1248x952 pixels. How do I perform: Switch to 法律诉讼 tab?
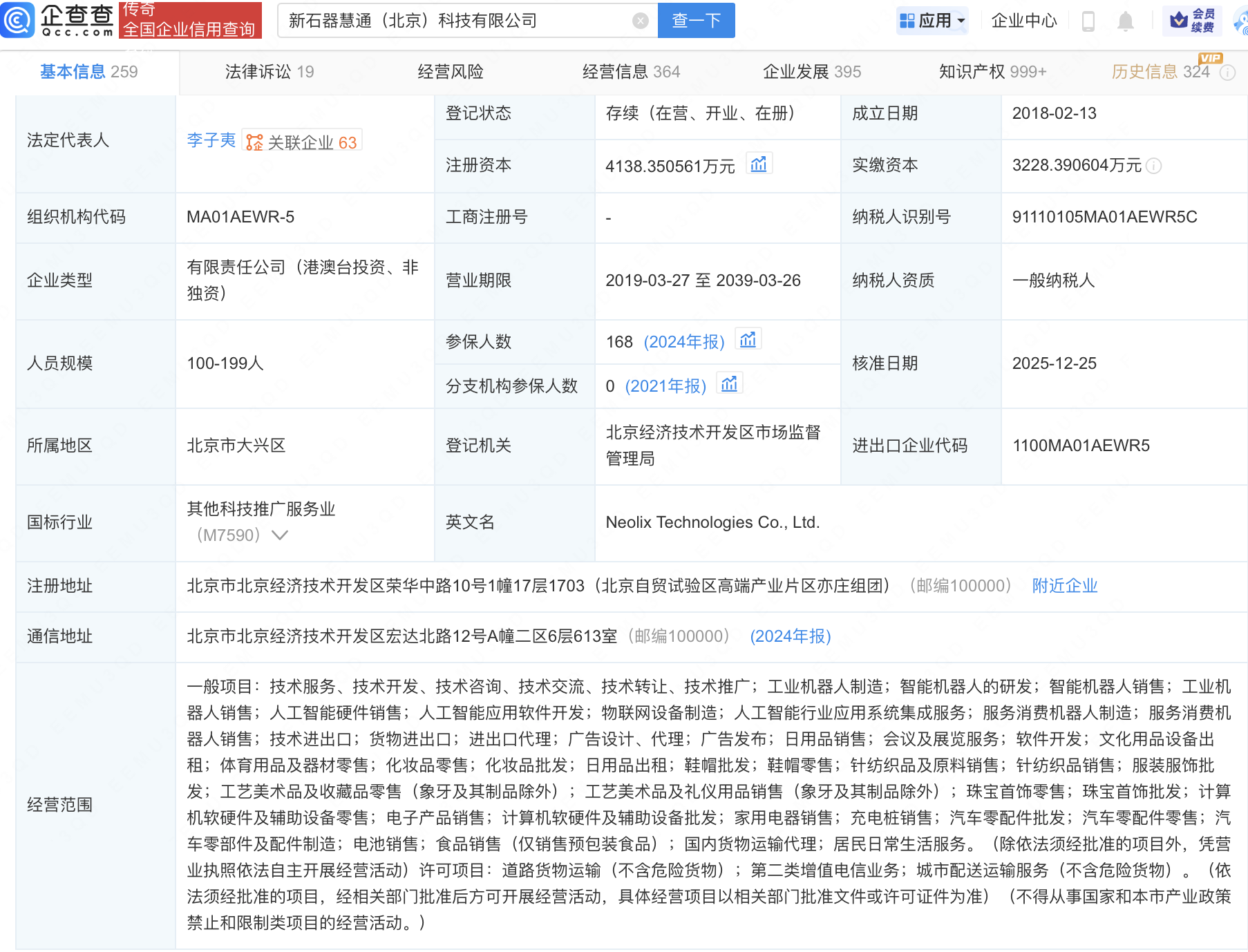269,72
